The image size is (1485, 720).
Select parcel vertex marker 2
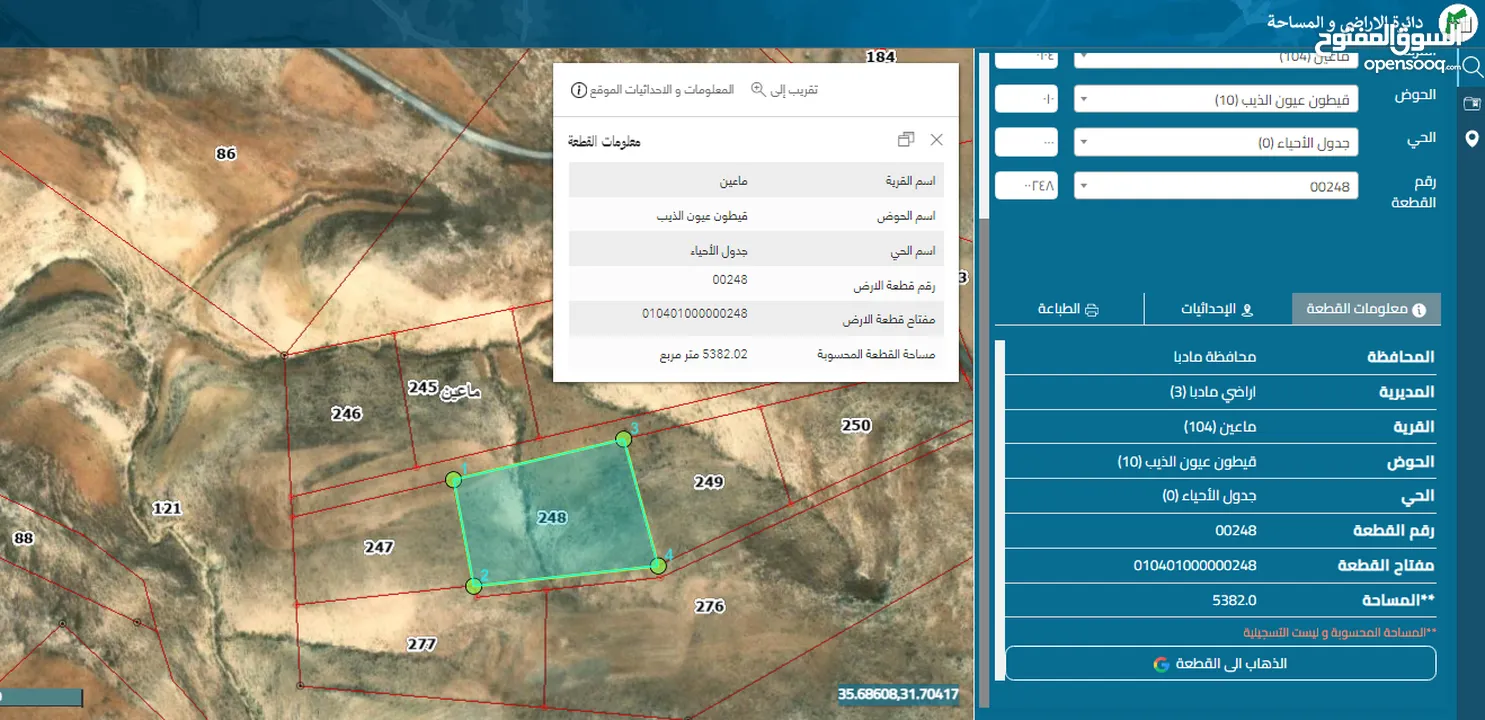point(474,586)
